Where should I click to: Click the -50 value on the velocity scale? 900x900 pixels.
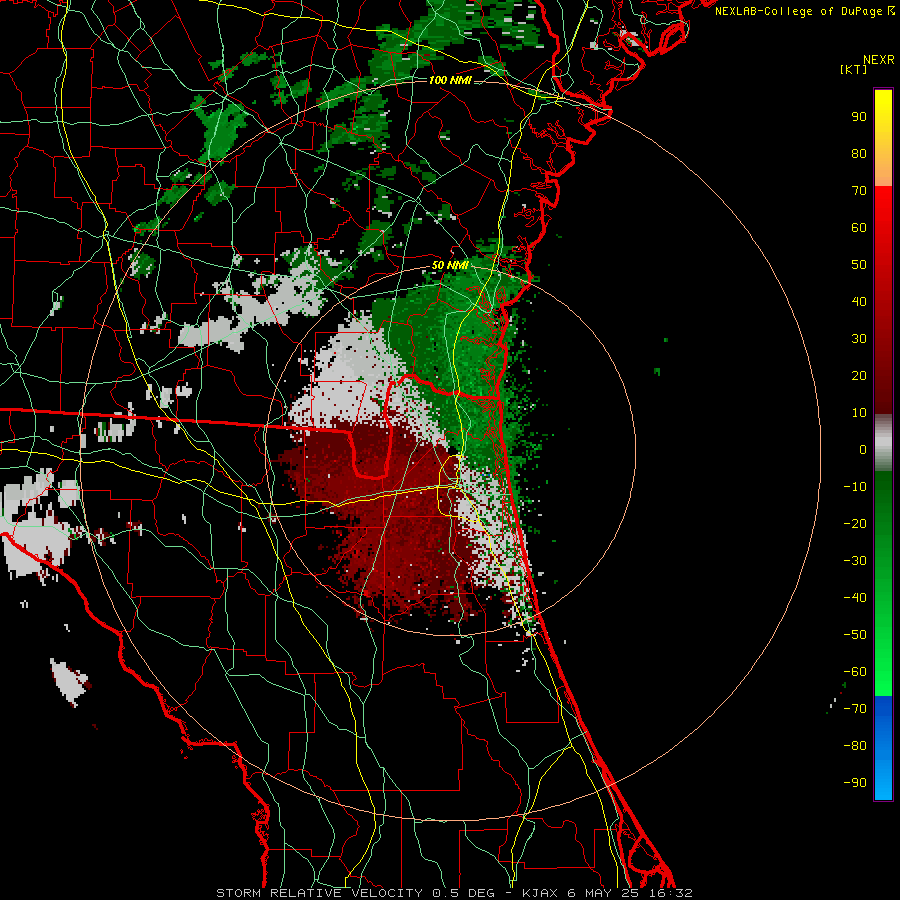tap(855, 635)
